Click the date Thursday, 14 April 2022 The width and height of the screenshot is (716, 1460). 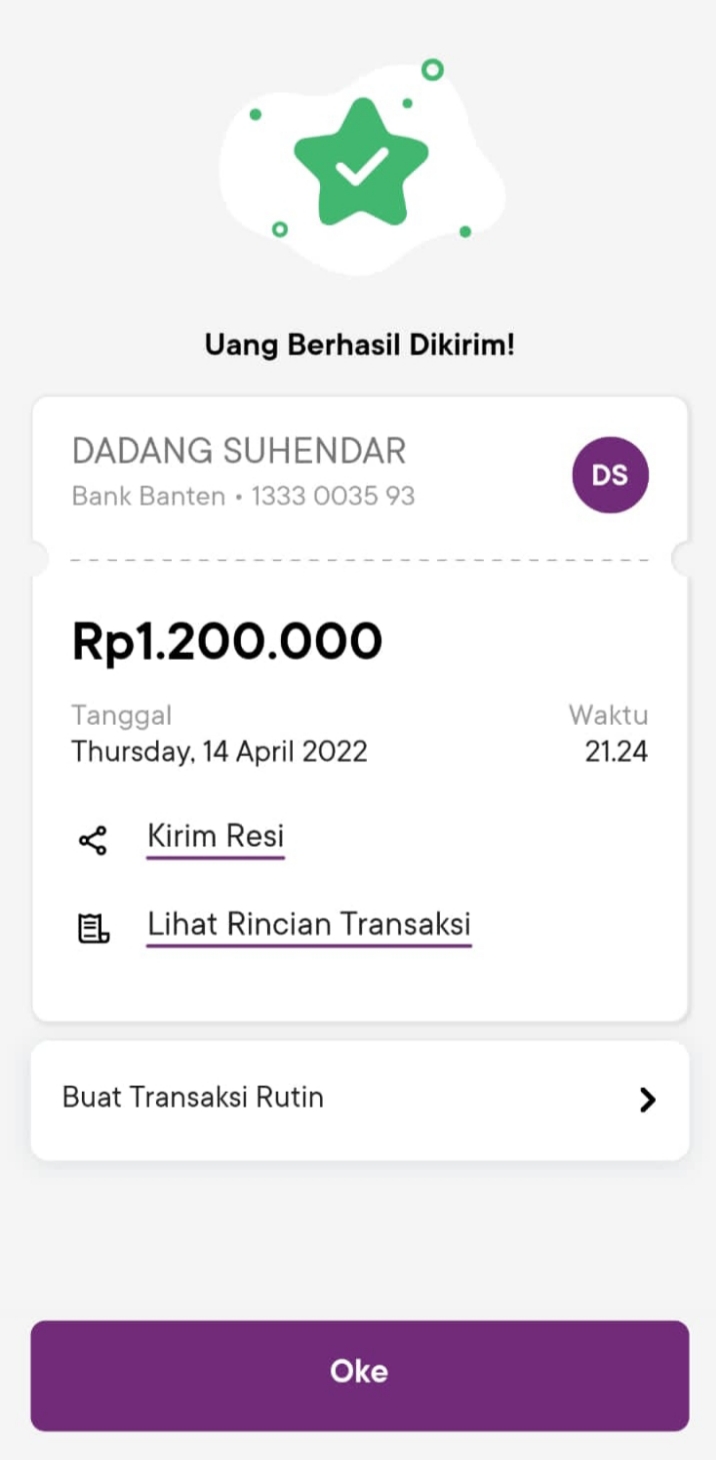pos(219,752)
